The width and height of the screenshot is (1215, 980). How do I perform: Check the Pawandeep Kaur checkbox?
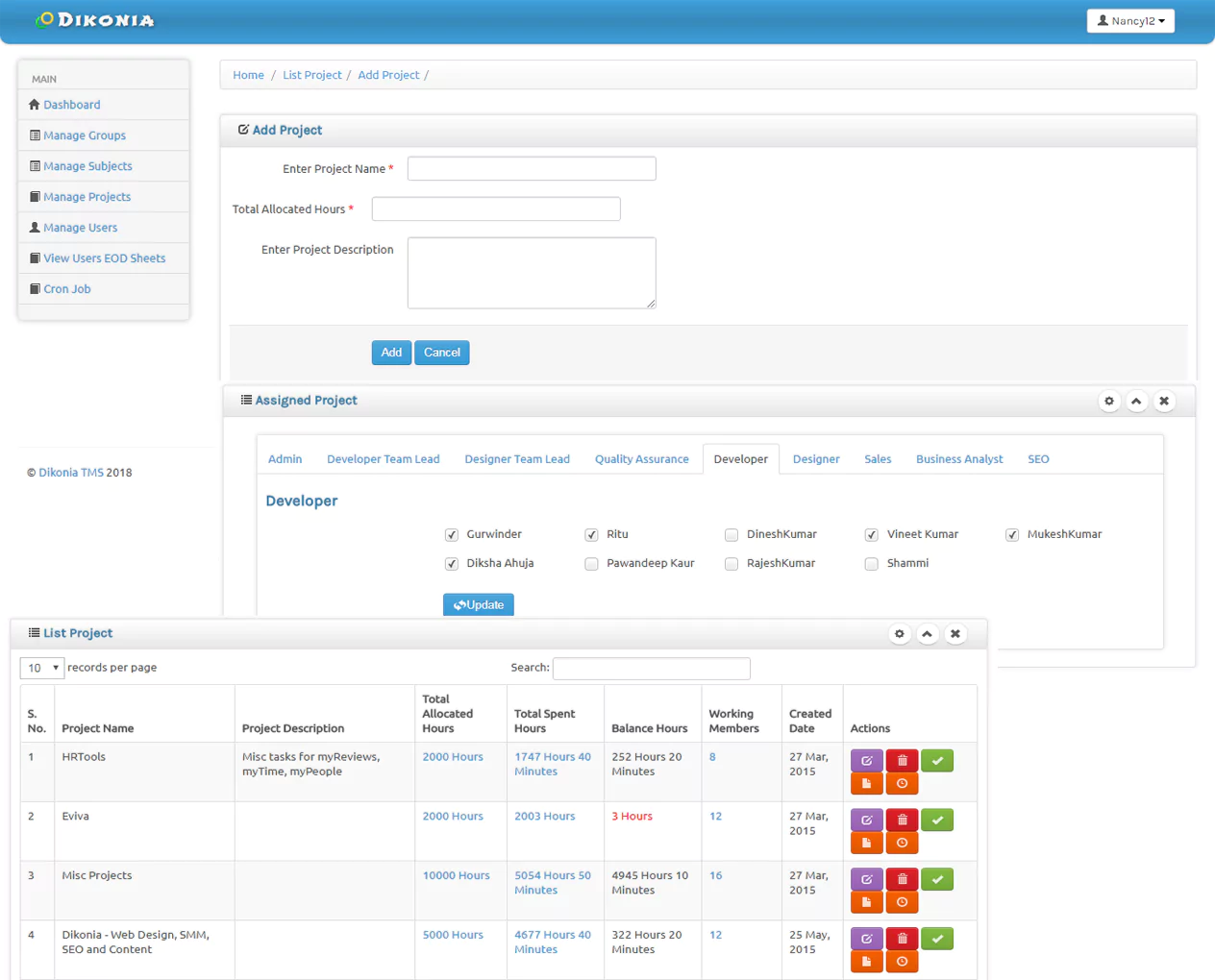point(592,564)
